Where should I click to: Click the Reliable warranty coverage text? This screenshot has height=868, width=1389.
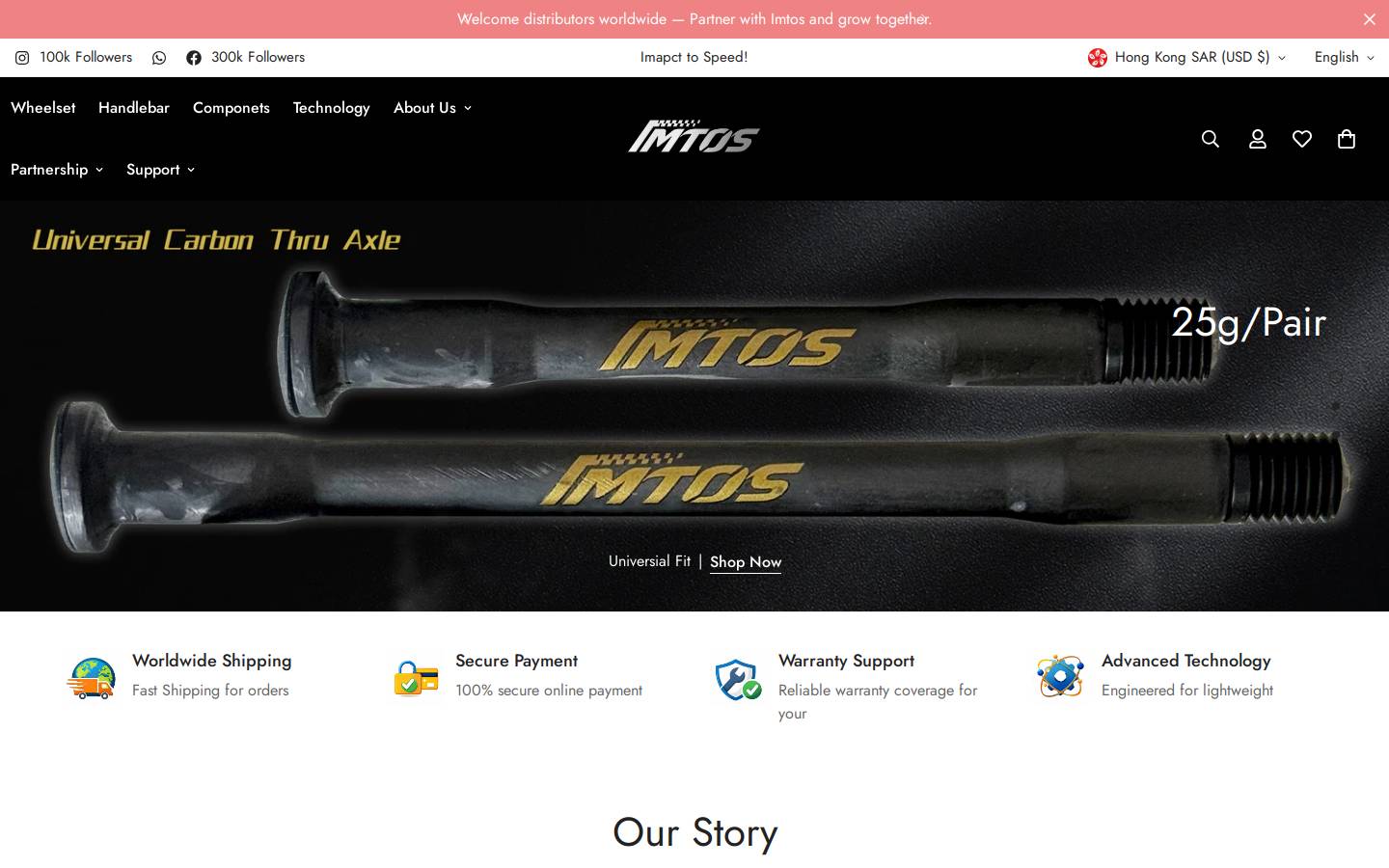[x=878, y=702]
